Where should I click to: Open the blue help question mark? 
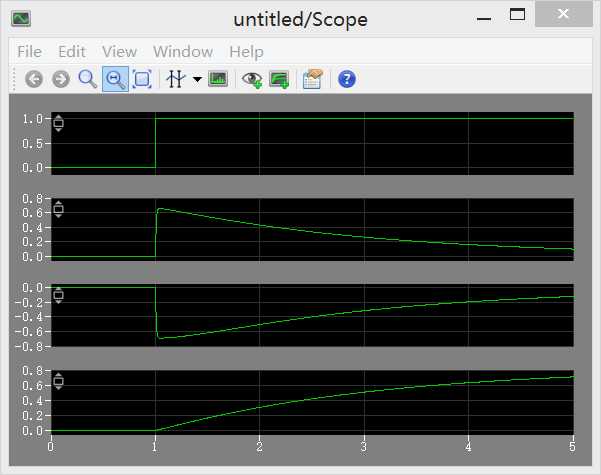pyautogui.click(x=347, y=79)
